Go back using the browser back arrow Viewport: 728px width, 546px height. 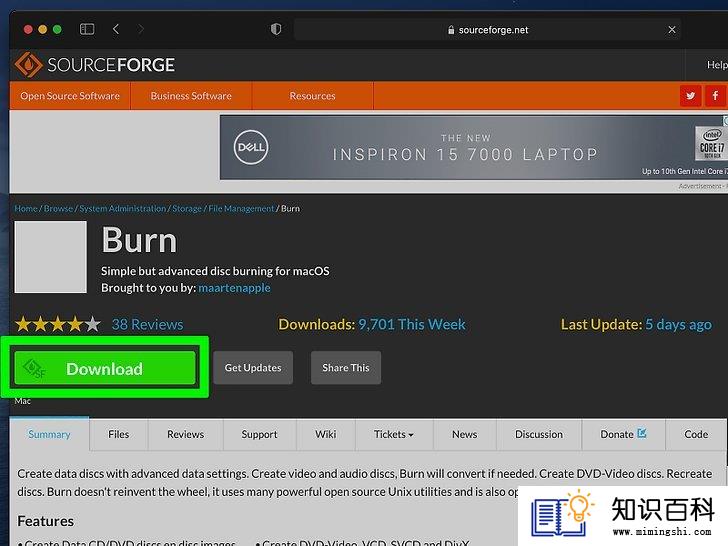(116, 29)
